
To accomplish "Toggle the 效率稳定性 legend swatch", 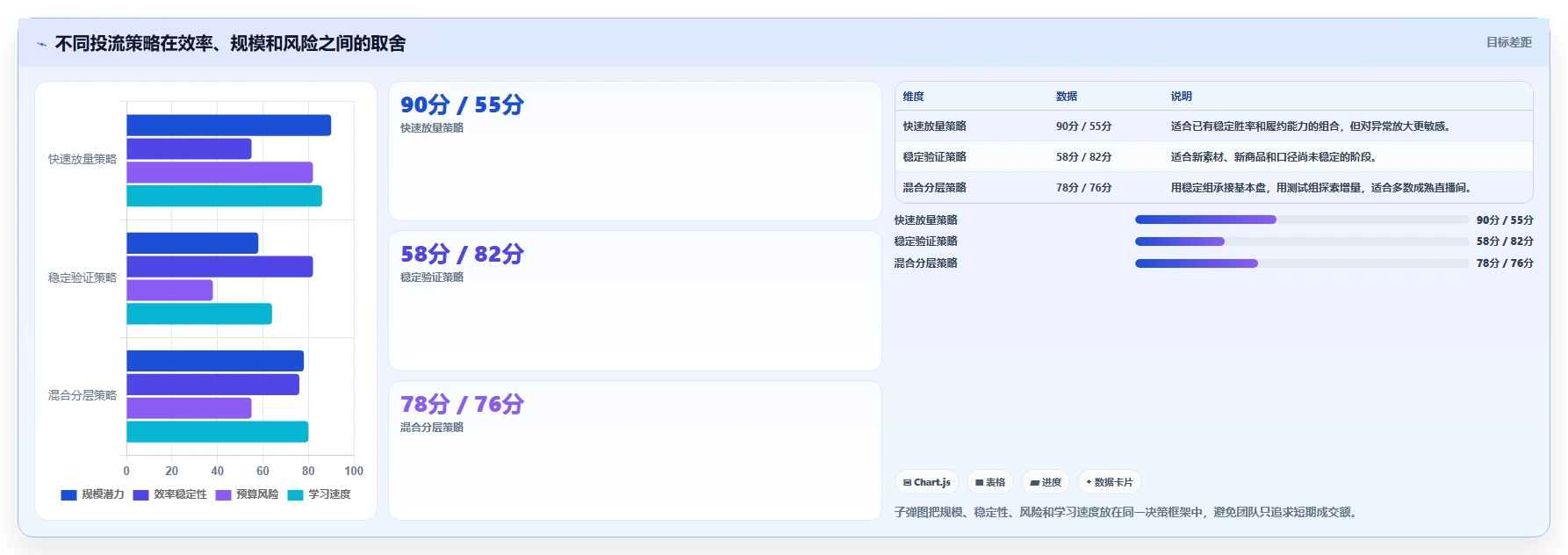I will (140, 494).
